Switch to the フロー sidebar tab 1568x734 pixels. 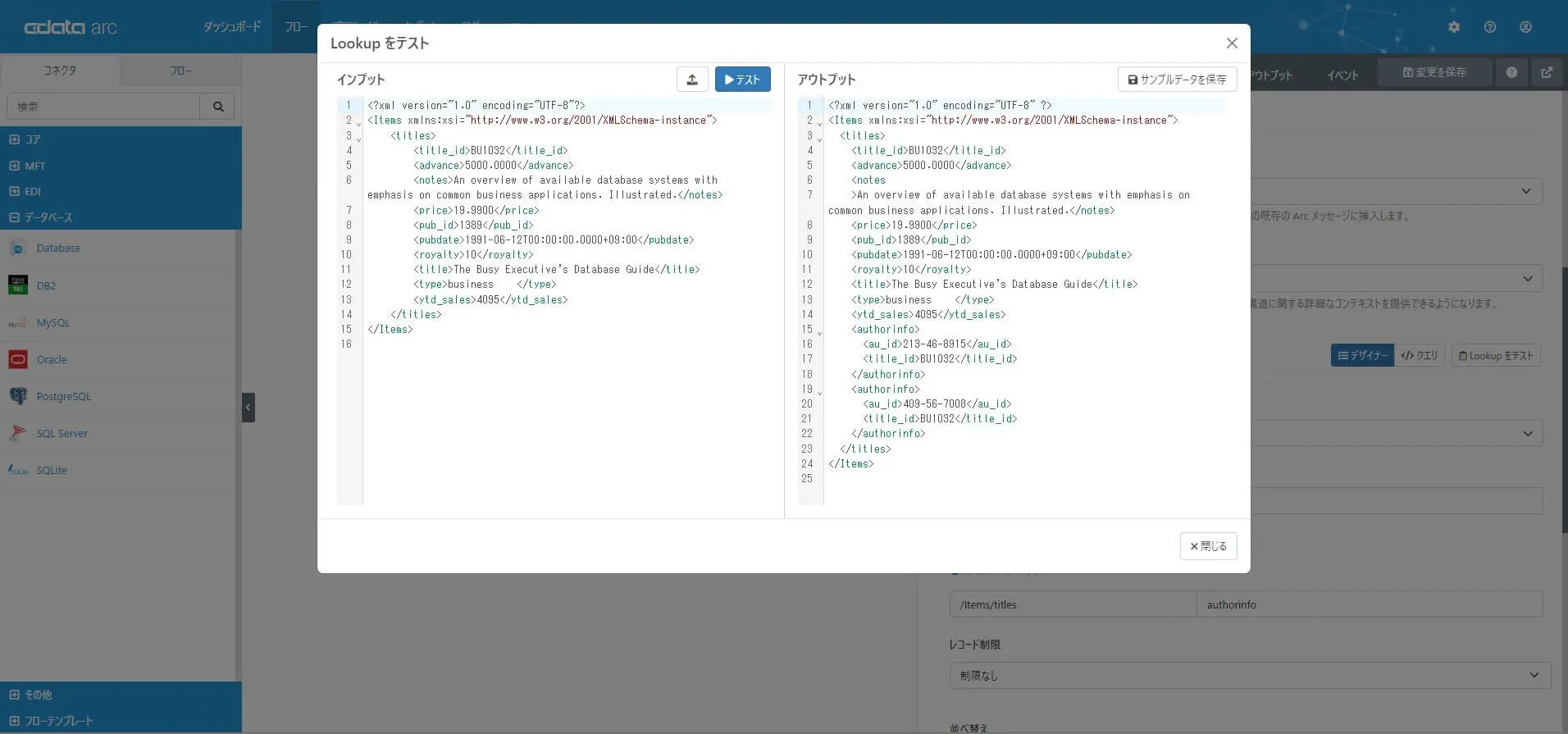point(180,71)
